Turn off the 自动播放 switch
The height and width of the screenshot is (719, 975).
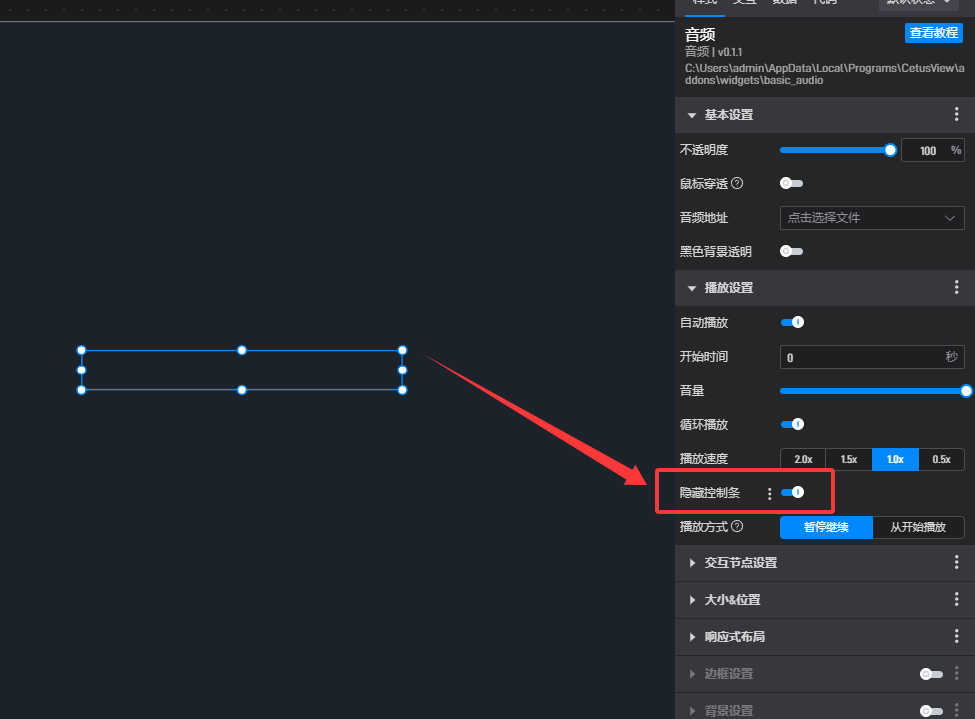(x=792, y=322)
